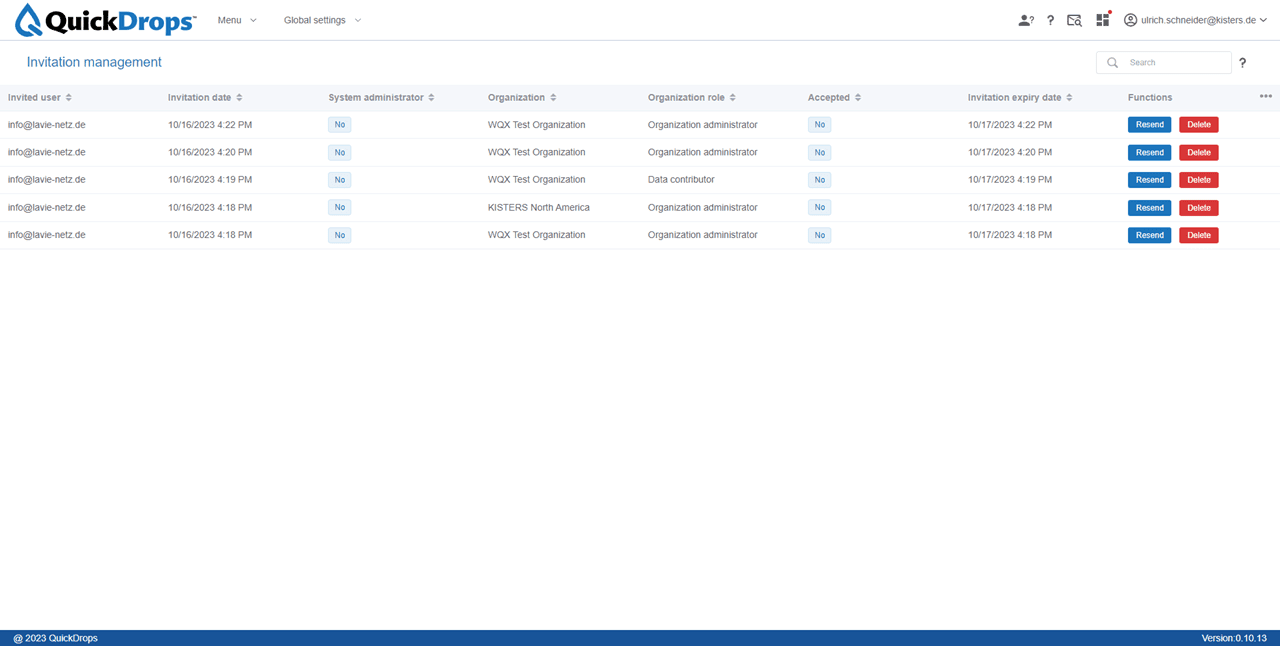Click the QuickDrops logo
Screen dimensions: 1280x646
point(106,19)
